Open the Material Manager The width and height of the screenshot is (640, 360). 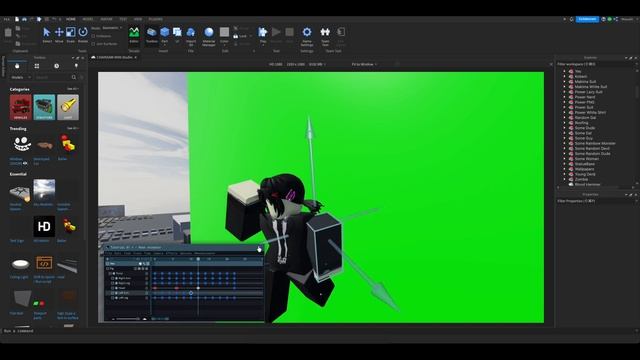click(209, 36)
